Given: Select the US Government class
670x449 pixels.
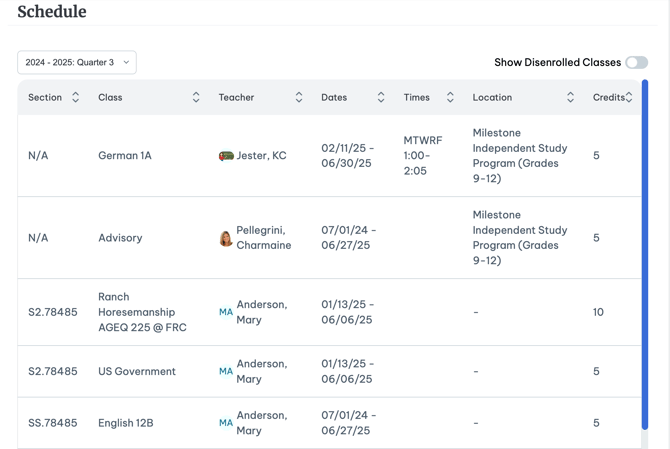Looking at the screenshot, I should click(x=137, y=371).
